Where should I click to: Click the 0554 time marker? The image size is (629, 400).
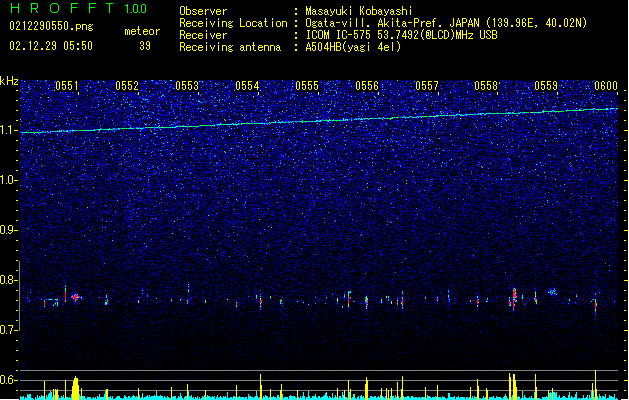pyautogui.click(x=247, y=85)
